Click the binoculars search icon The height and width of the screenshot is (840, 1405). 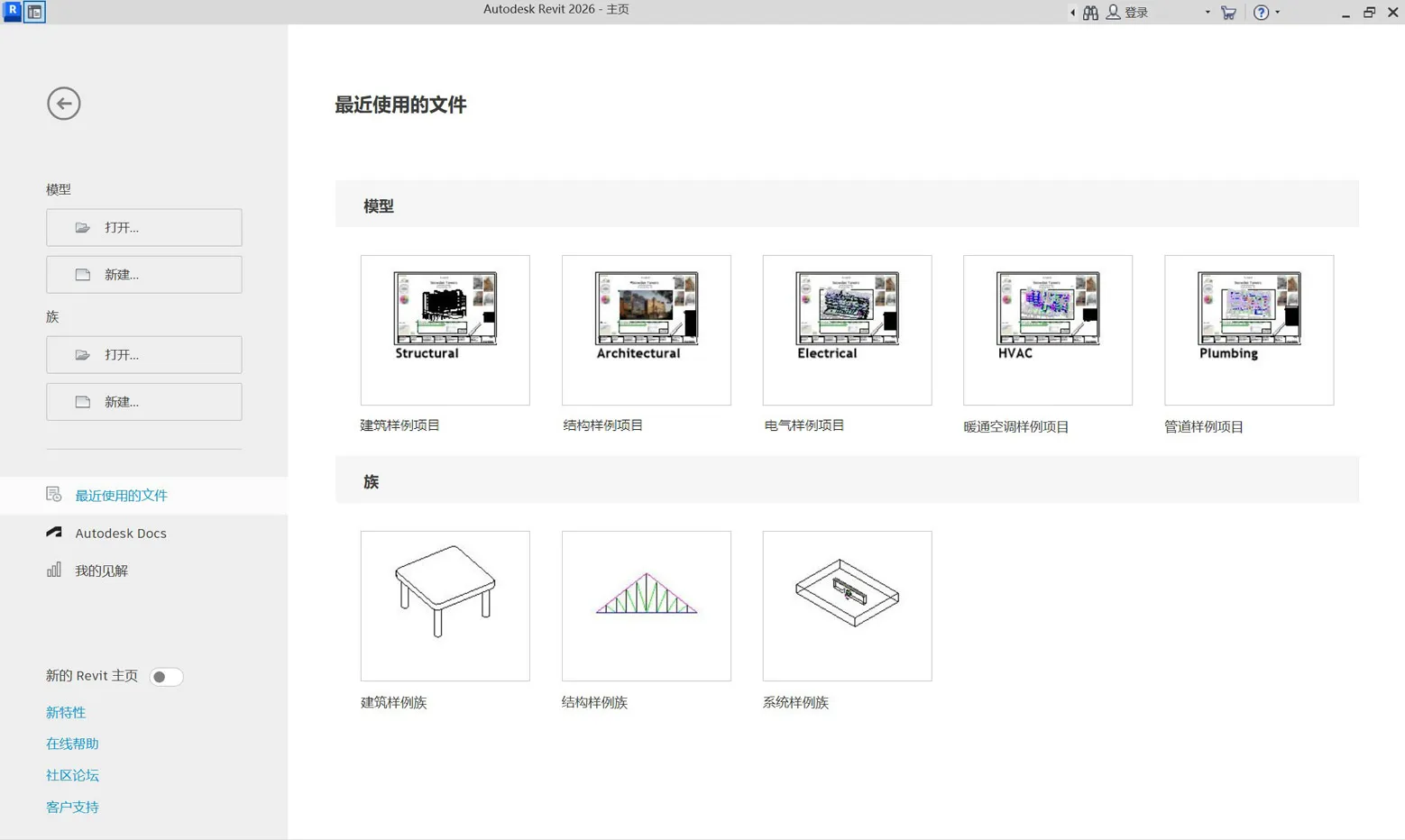pyautogui.click(x=1090, y=13)
